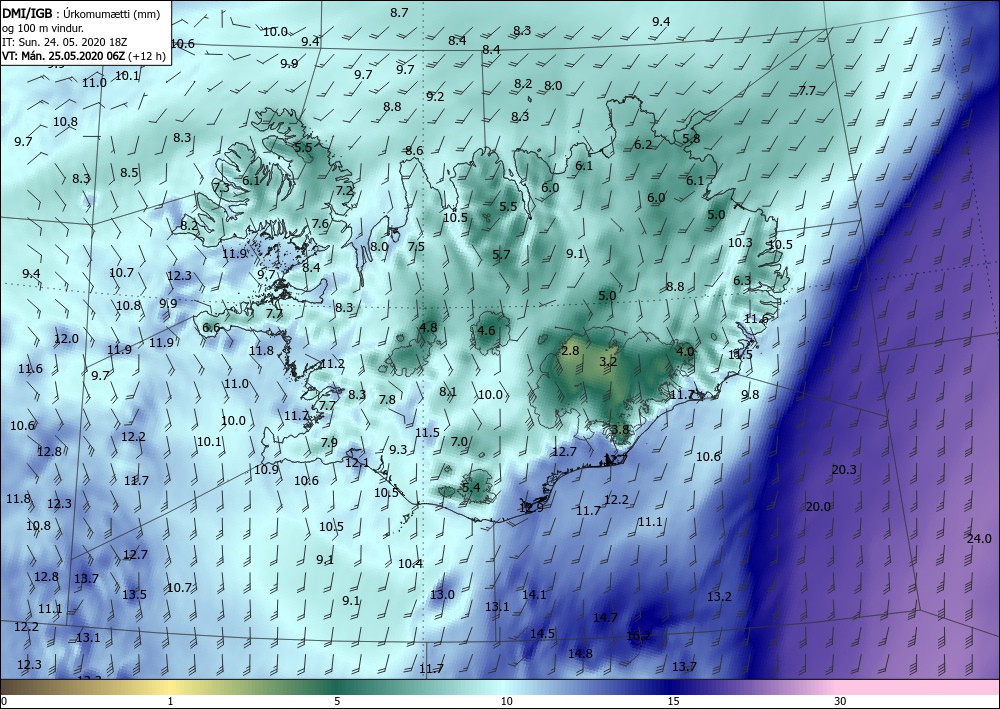Screen dimensions: 1000x709
Task: Select the 8.7 value on the map
Action: click(x=399, y=13)
